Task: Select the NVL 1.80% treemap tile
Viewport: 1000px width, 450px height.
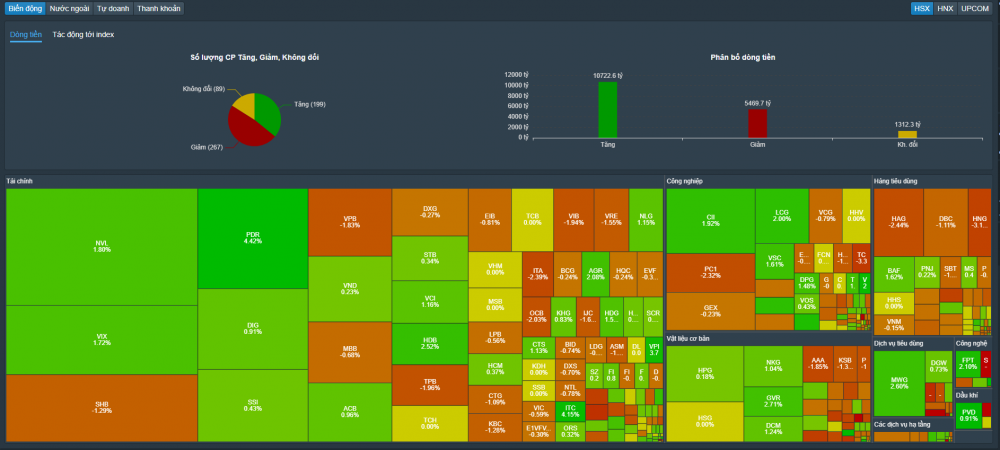Action: (101, 247)
